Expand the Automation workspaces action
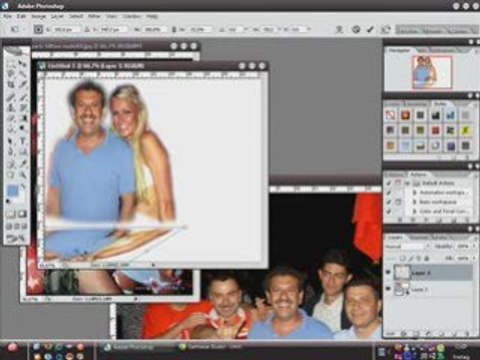The image size is (480, 360). click(415, 192)
